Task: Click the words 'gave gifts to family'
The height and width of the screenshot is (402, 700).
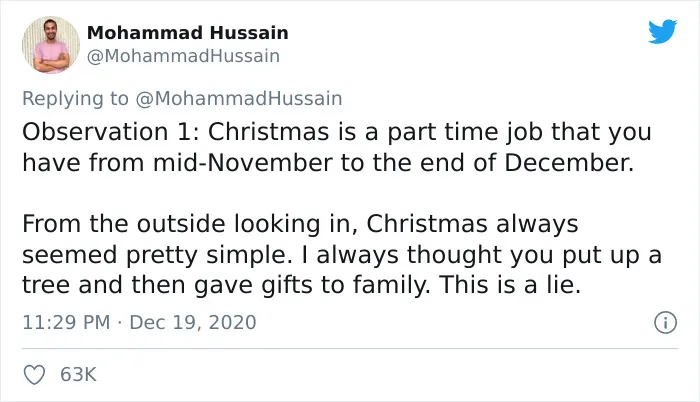Action: [312, 285]
